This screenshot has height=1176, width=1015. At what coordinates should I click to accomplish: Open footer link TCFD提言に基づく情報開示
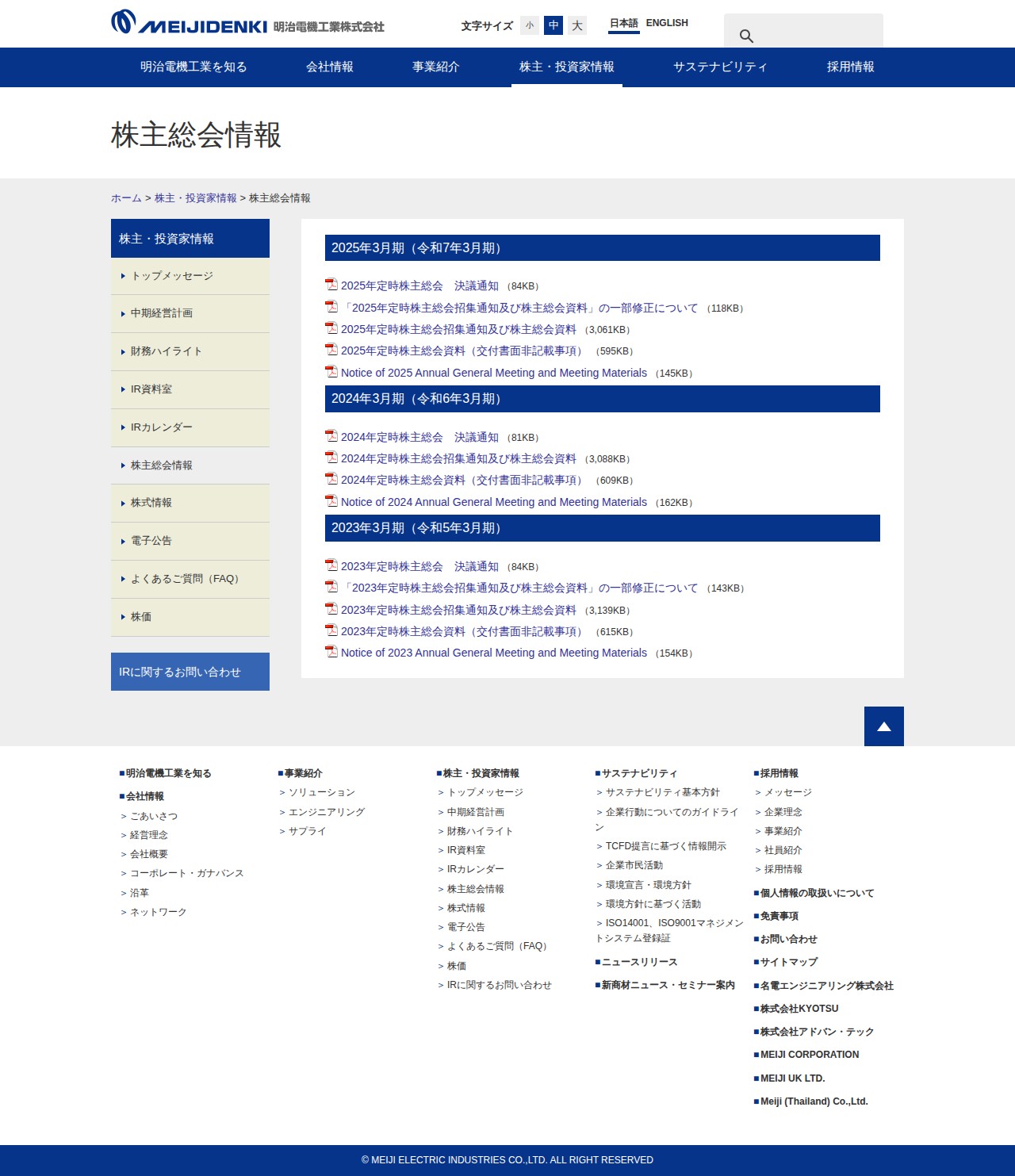tap(666, 846)
